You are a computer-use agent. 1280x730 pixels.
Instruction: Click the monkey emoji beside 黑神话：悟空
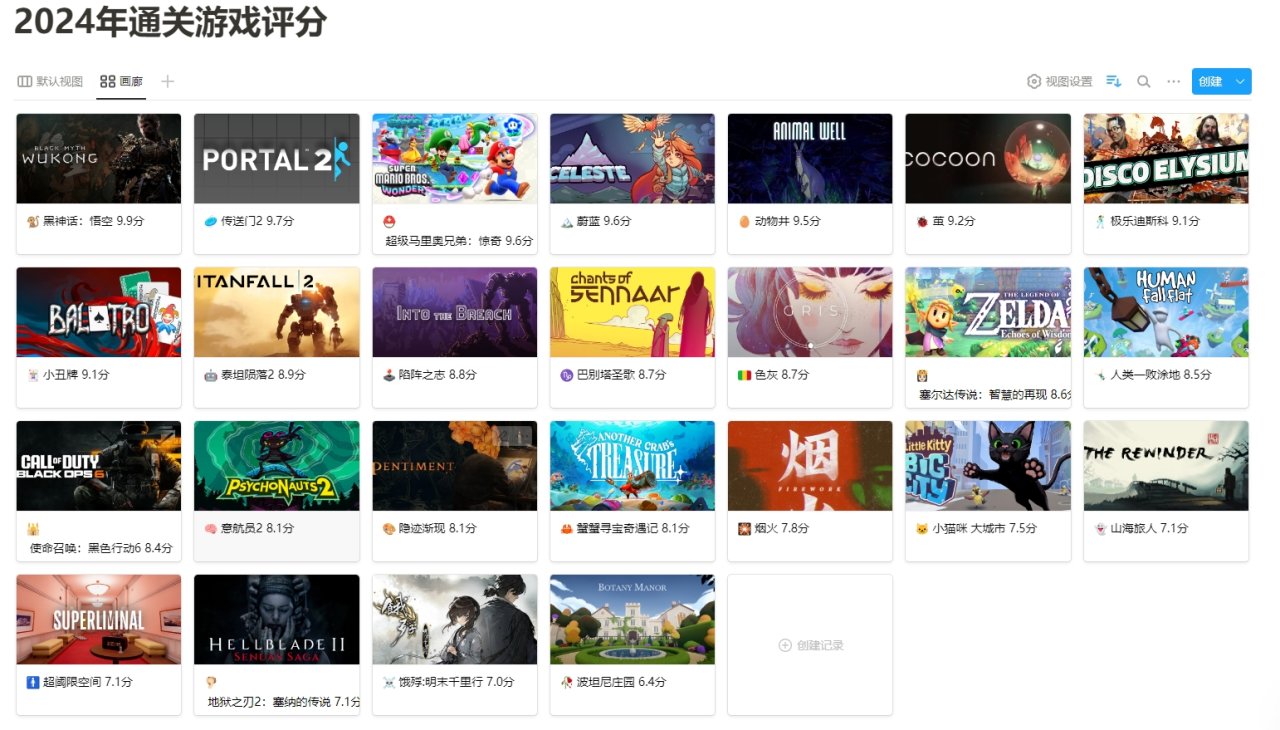32,221
